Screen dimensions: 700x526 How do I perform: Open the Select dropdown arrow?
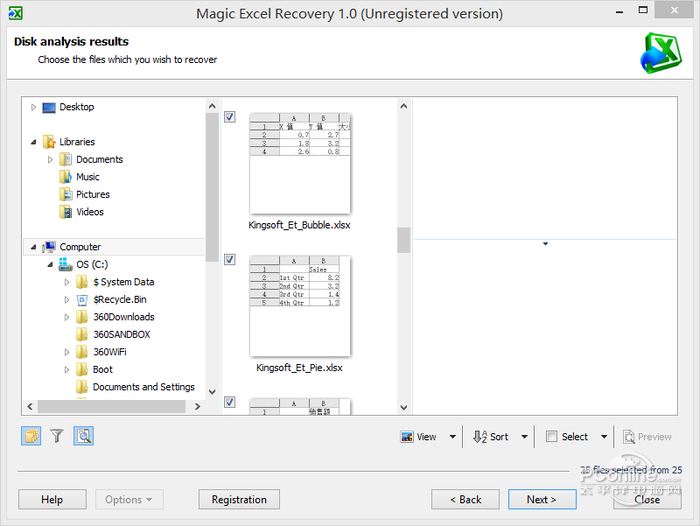tap(604, 437)
